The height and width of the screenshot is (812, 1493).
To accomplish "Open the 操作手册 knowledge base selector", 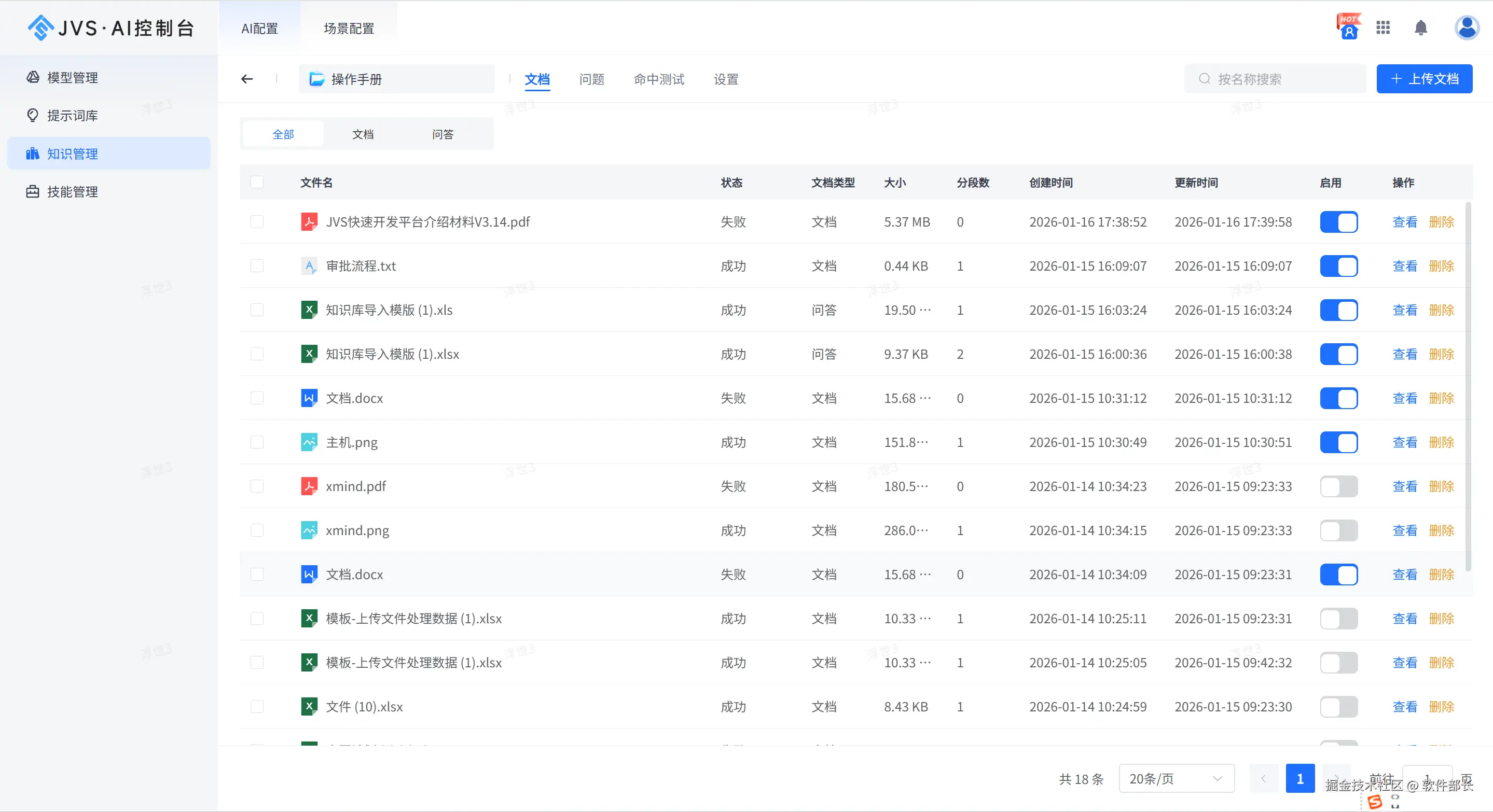I will tap(396, 79).
